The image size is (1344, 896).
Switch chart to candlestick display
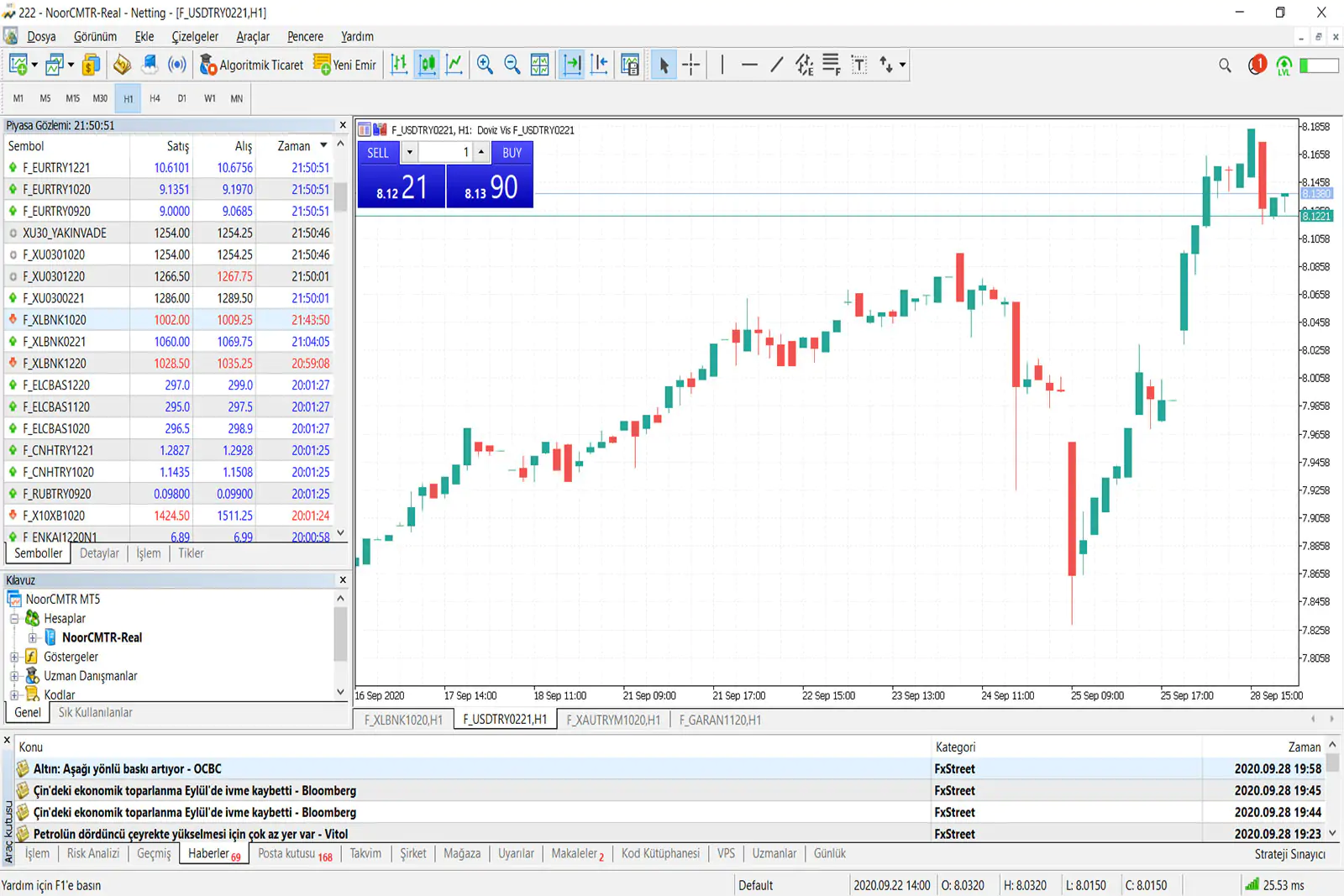click(x=427, y=65)
